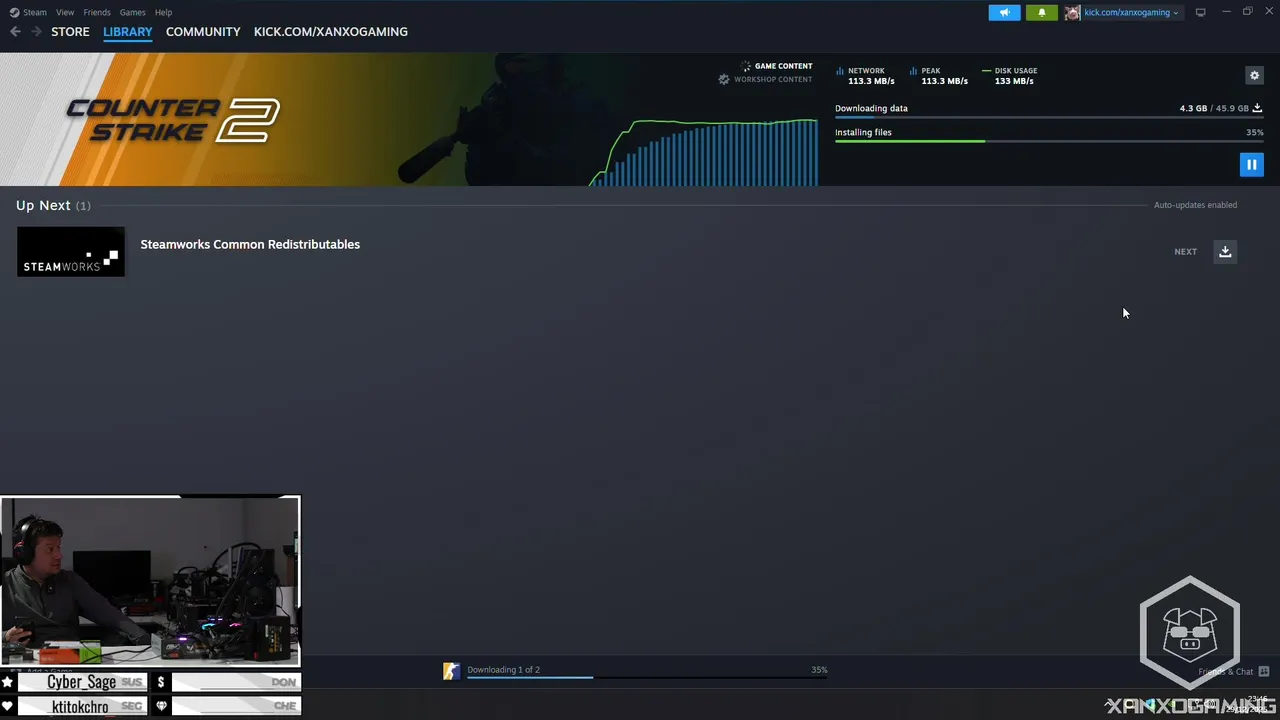The height and width of the screenshot is (720, 1280).
Task: Click the account avatar image
Action: click(1072, 12)
